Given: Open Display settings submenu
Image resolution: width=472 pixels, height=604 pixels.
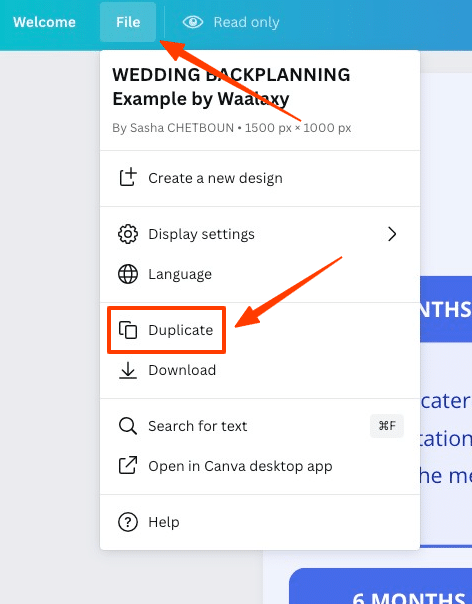Looking at the screenshot, I should pyautogui.click(x=260, y=234).
